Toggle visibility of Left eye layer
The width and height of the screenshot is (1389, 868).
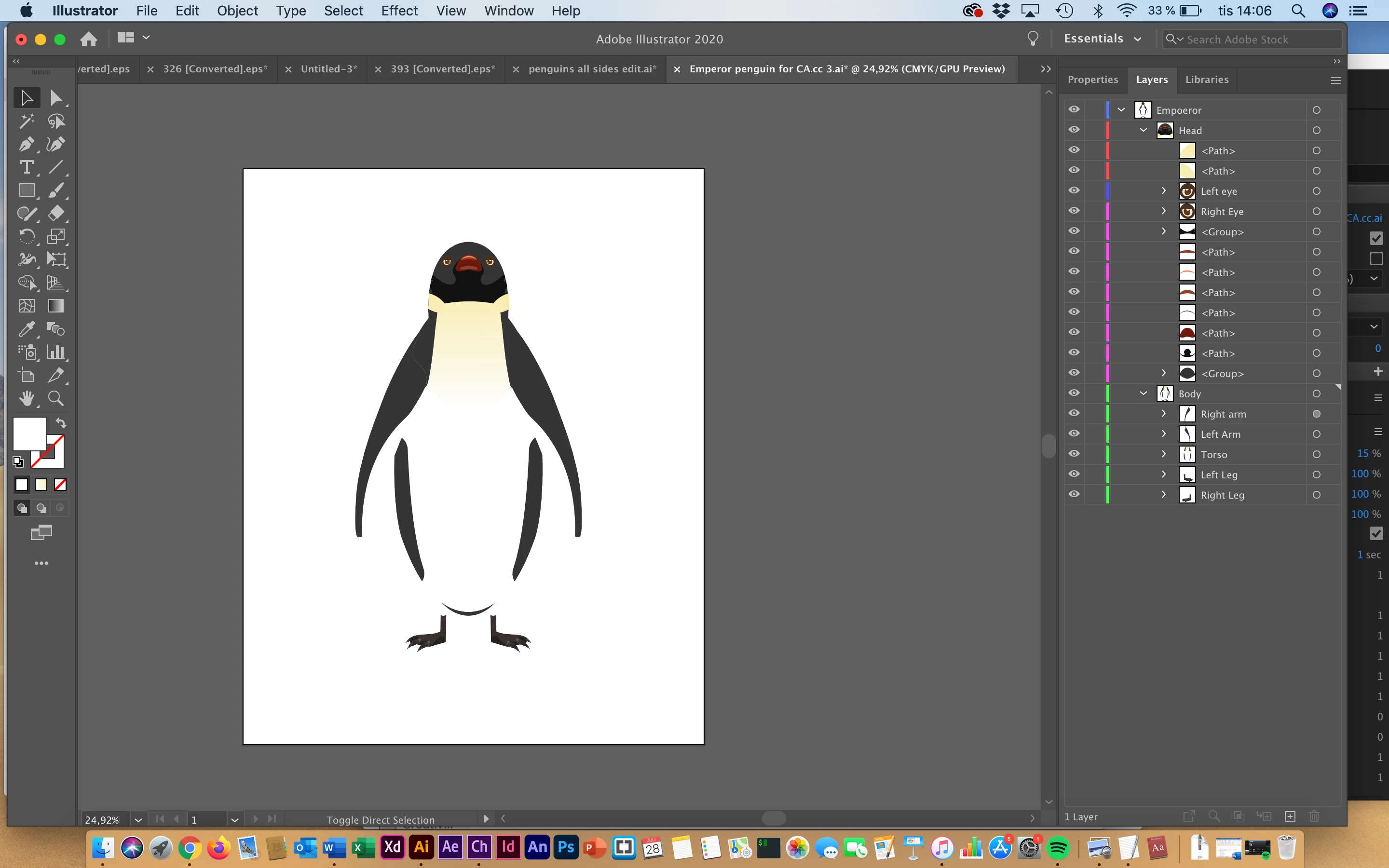coord(1074,190)
